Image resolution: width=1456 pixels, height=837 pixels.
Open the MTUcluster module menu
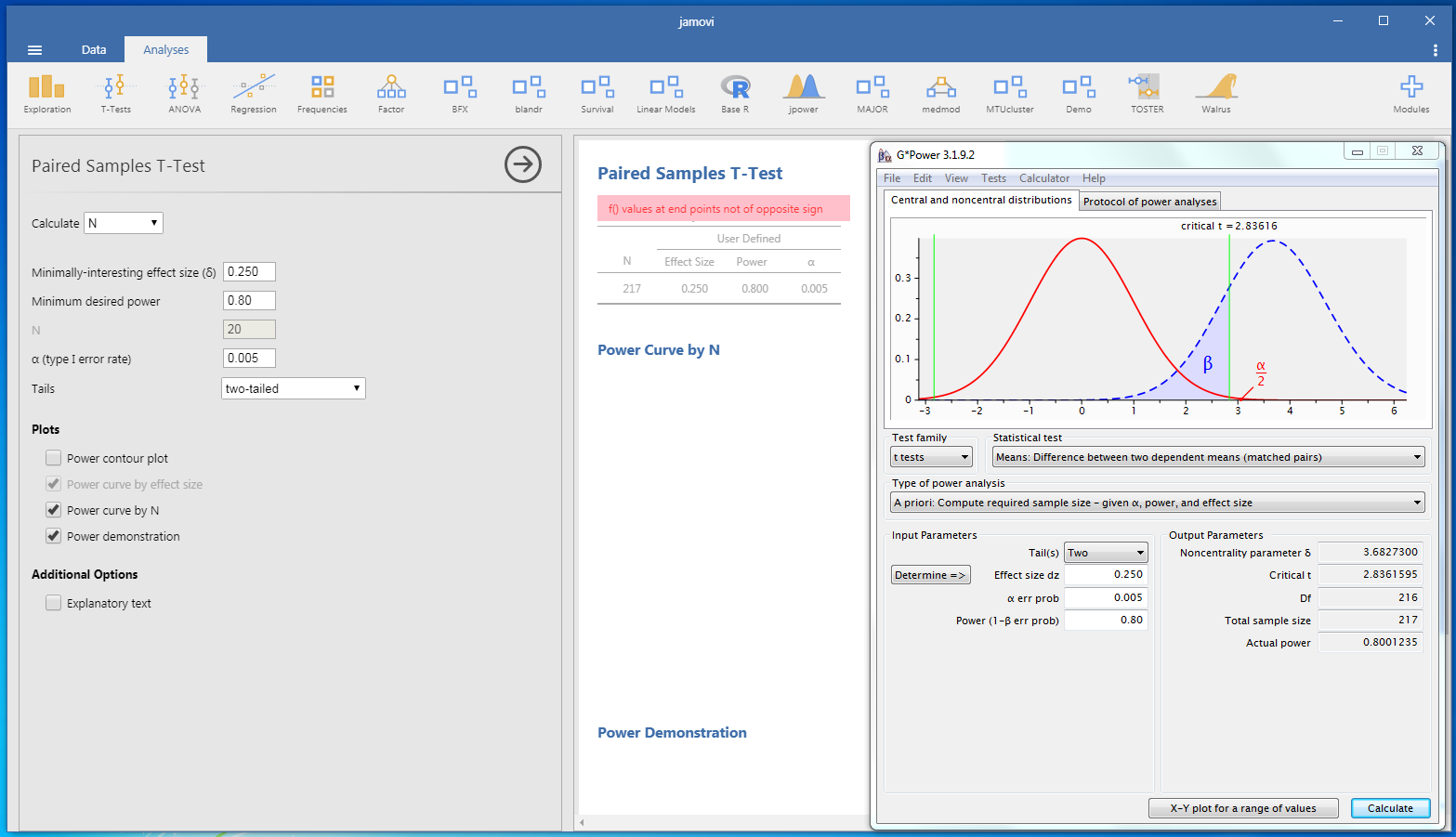[1009, 95]
